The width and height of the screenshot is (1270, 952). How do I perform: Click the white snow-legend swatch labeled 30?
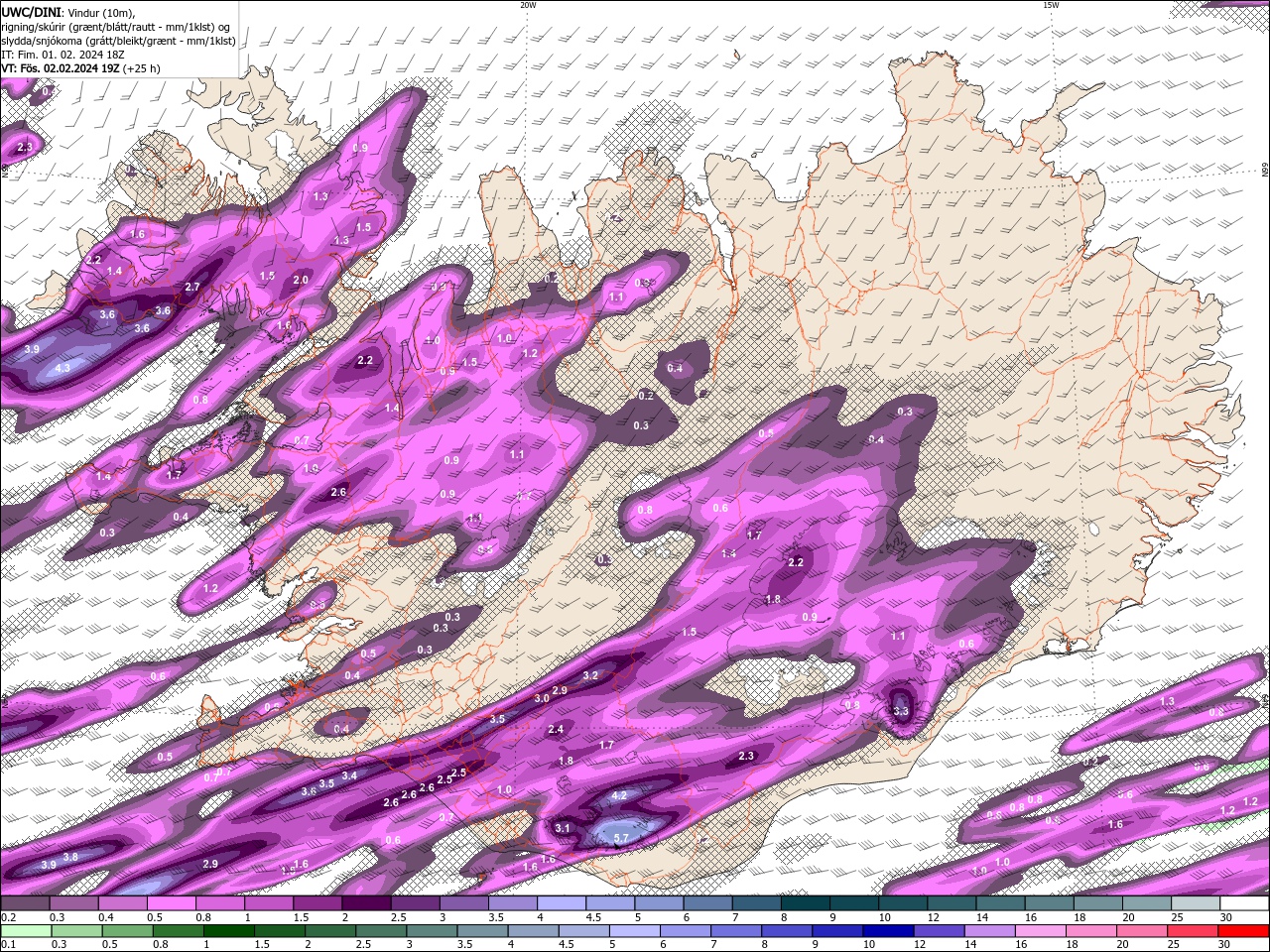click(1245, 903)
